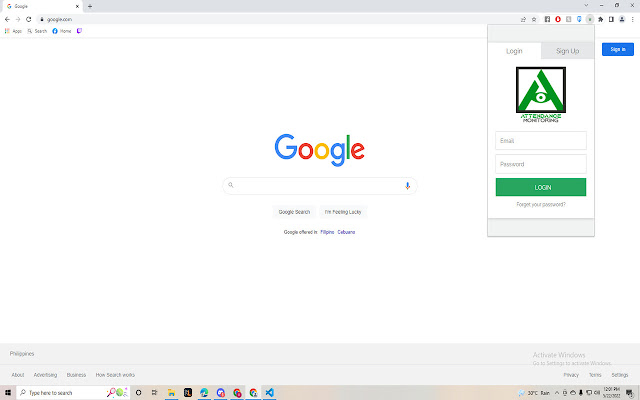Switch to the Login tab in popup
This screenshot has height=400, width=640.
pos(514,51)
